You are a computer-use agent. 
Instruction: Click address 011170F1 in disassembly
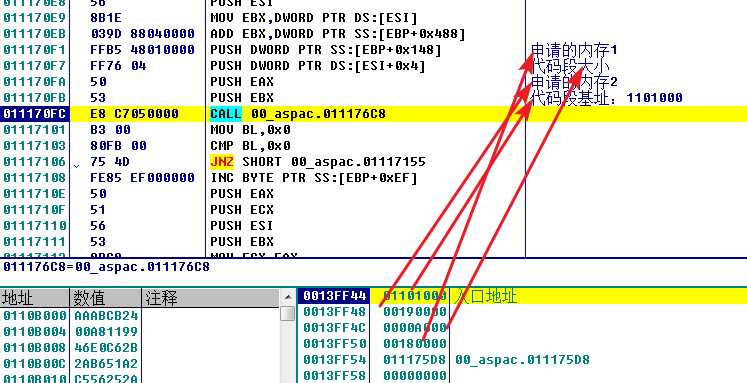click(x=34, y=50)
